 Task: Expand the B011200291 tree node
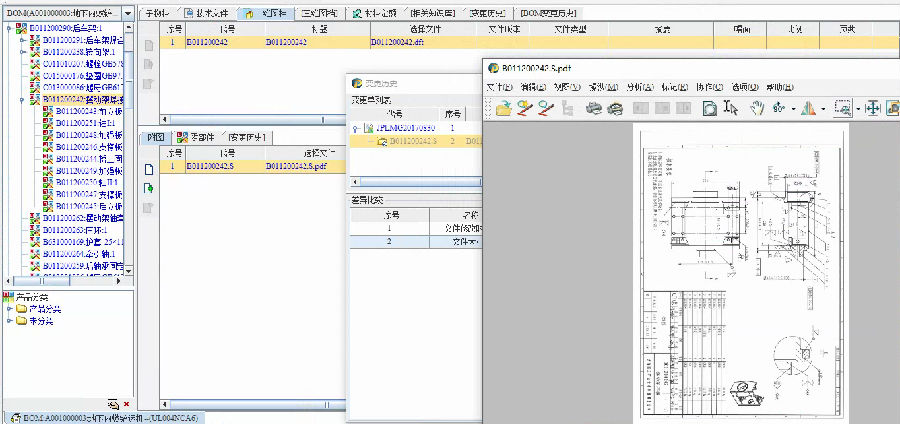[23, 39]
